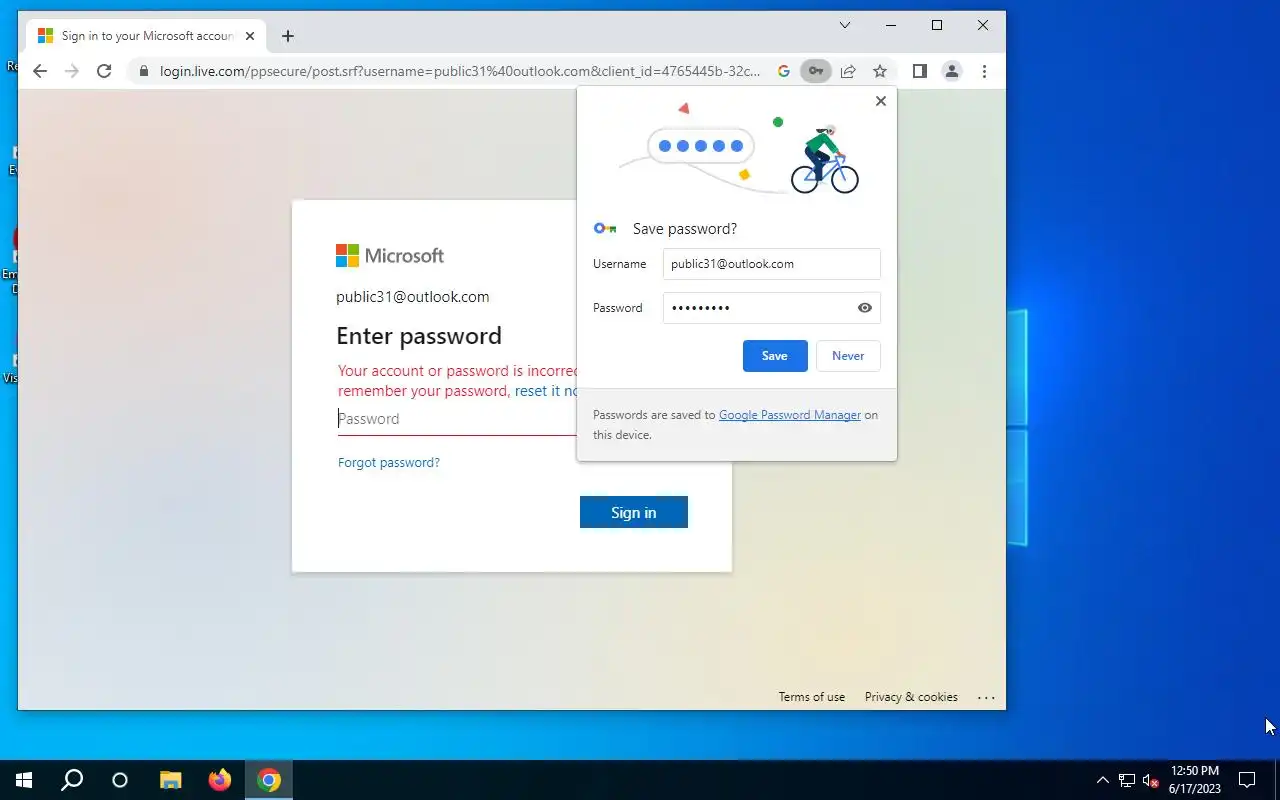The image size is (1280, 800).
Task: Open the Terms of use link
Action: 812,697
